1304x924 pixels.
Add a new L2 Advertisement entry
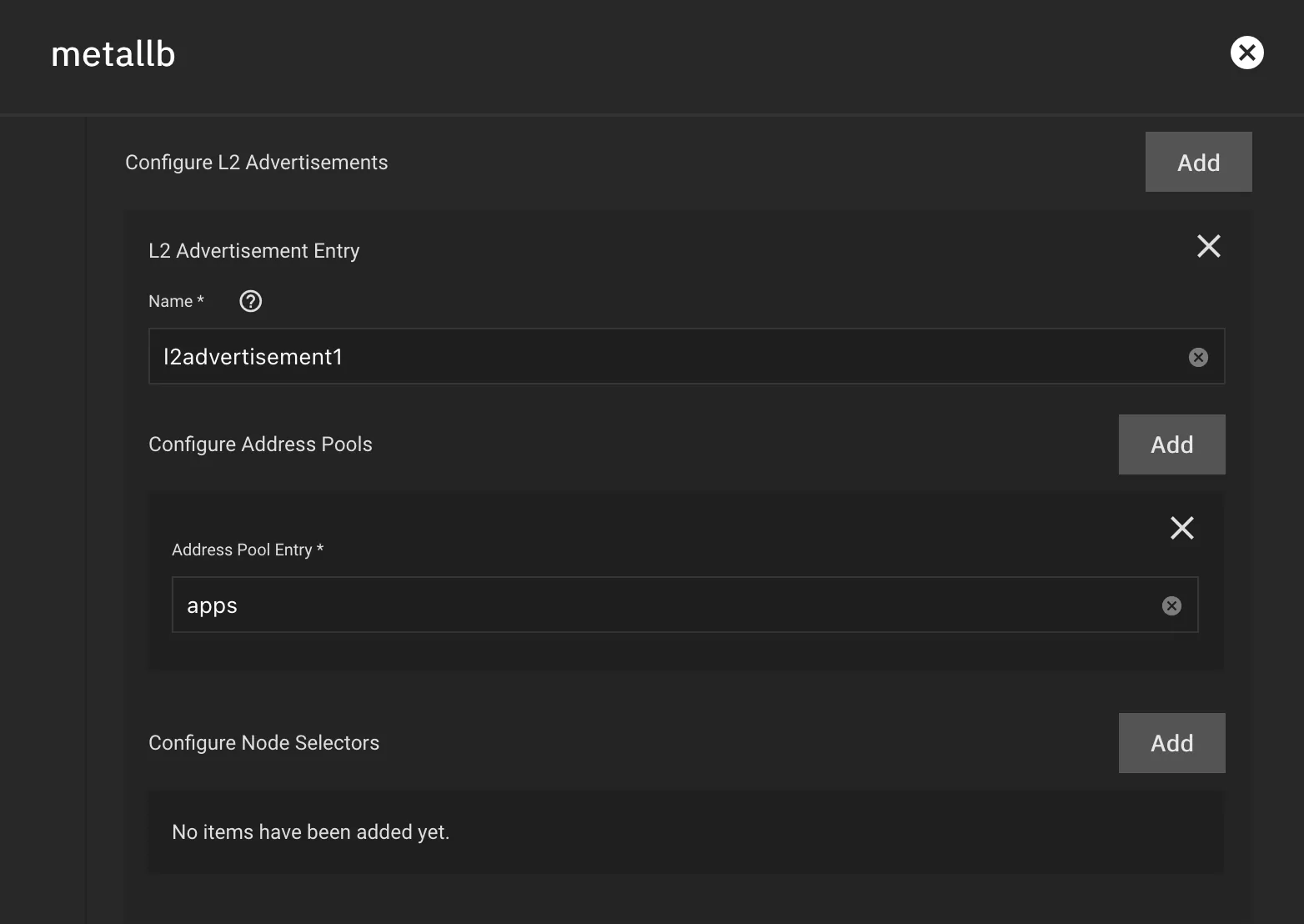[x=1197, y=162]
